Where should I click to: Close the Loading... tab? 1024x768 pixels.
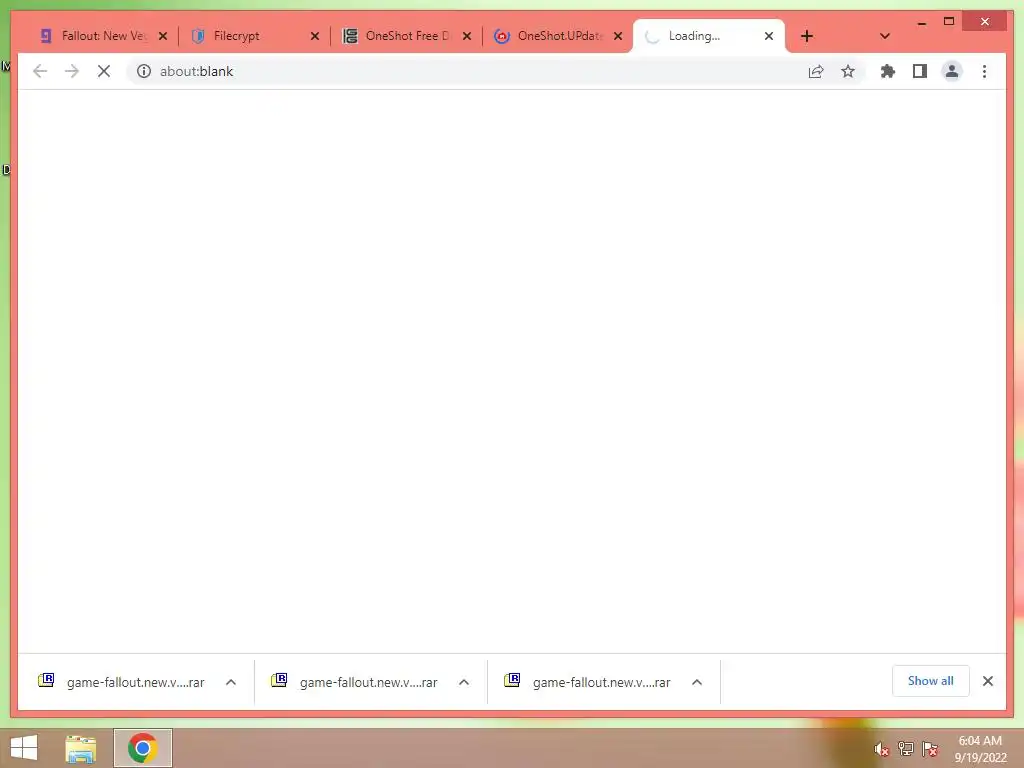point(769,36)
